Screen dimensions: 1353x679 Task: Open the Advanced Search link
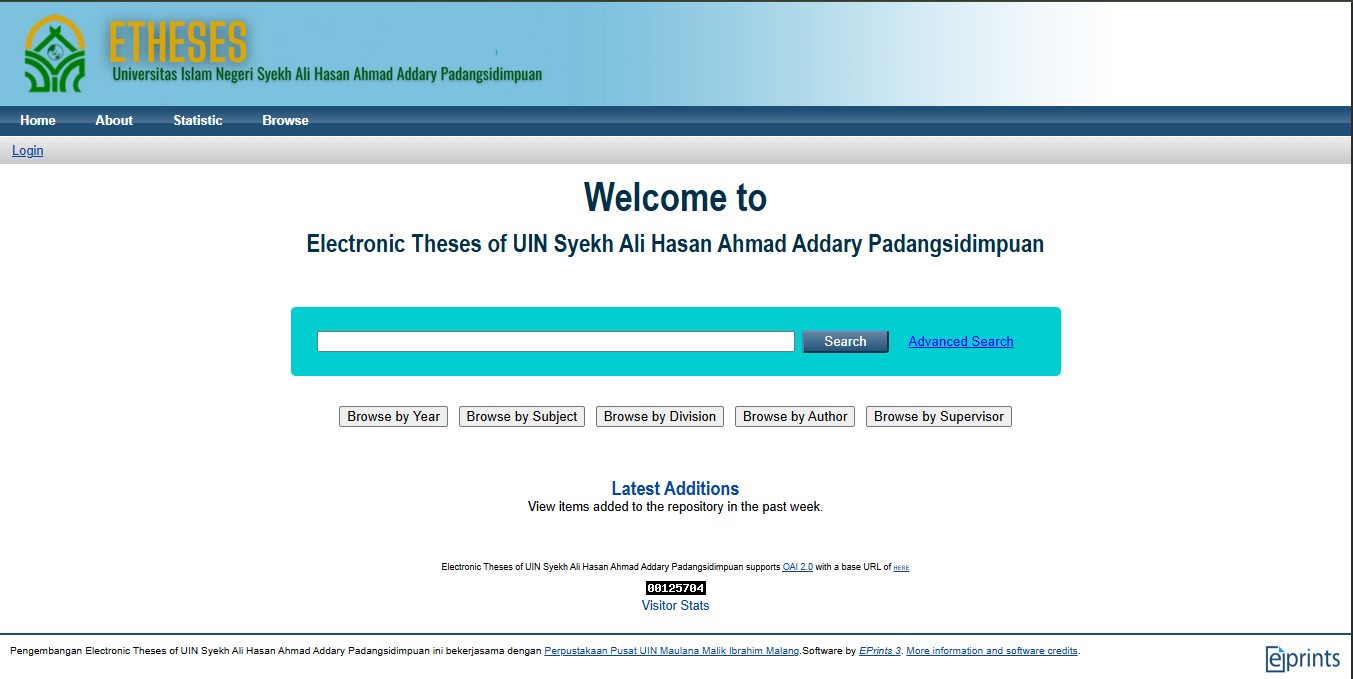pos(961,342)
